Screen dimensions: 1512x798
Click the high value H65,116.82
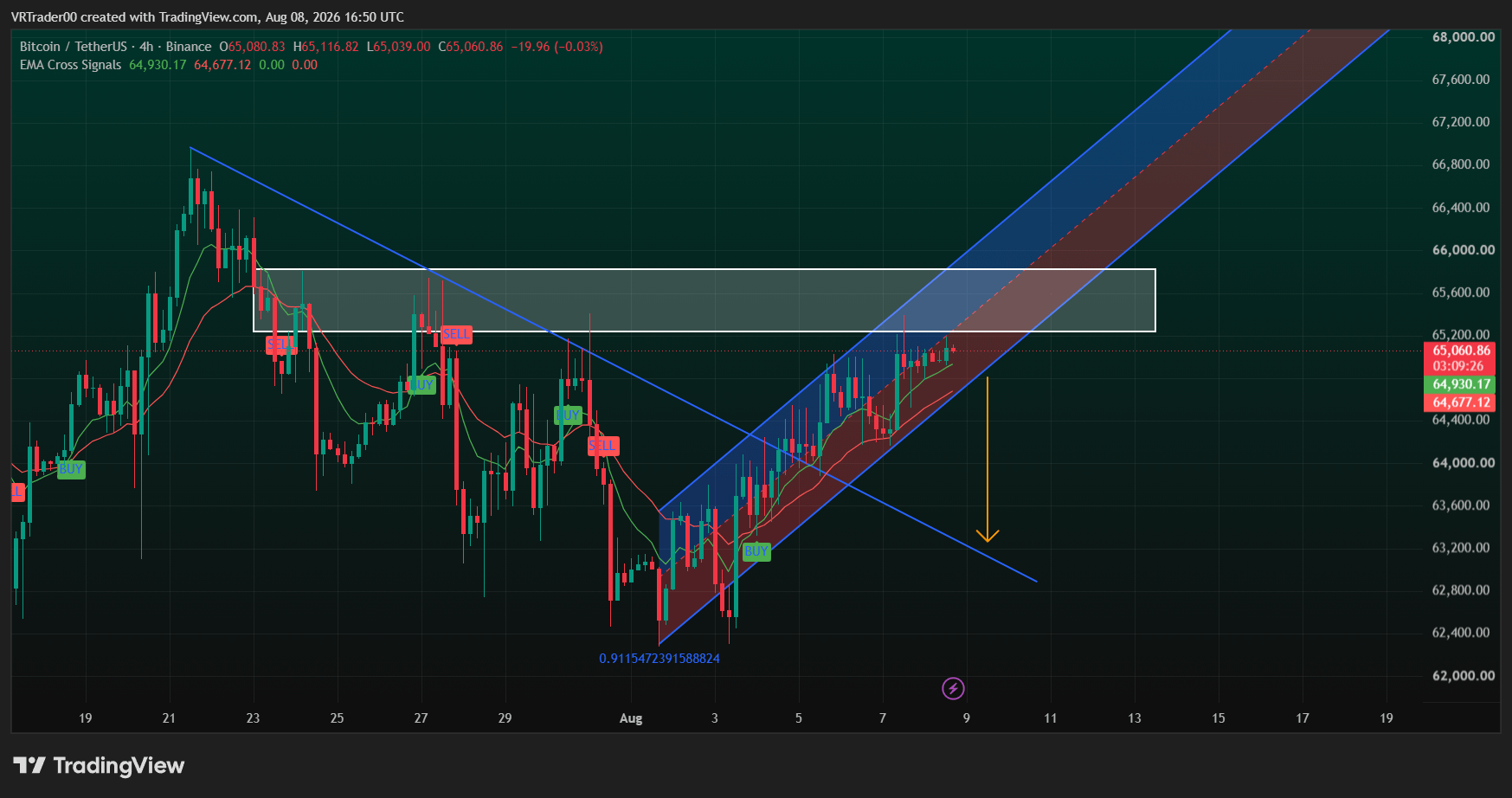325,47
